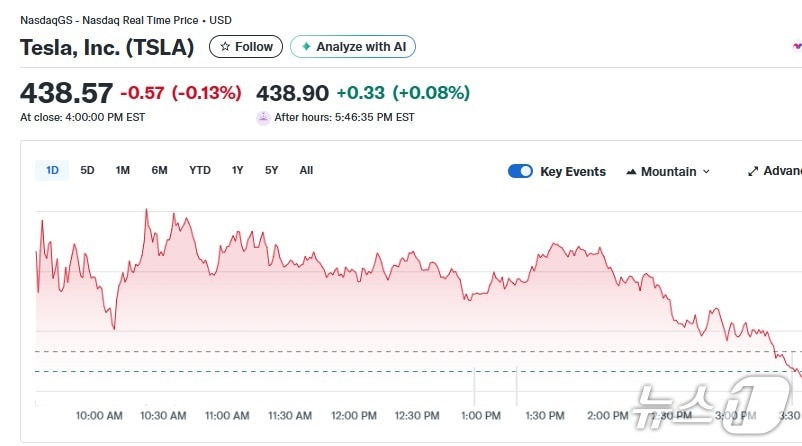
Task: Select the 1D time range tab
Action: (52, 170)
